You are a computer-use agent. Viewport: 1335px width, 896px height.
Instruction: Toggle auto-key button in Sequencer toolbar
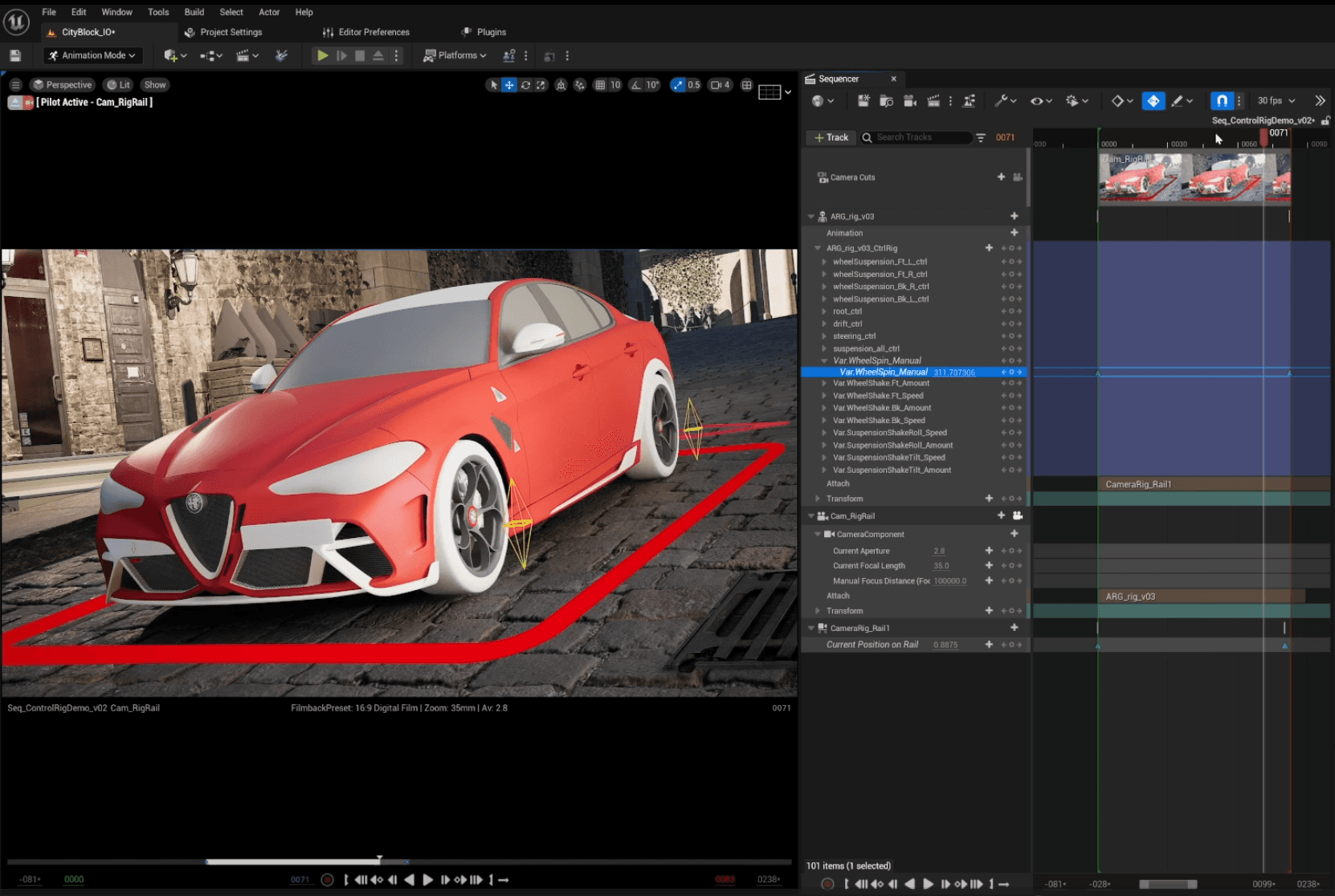tap(1153, 101)
